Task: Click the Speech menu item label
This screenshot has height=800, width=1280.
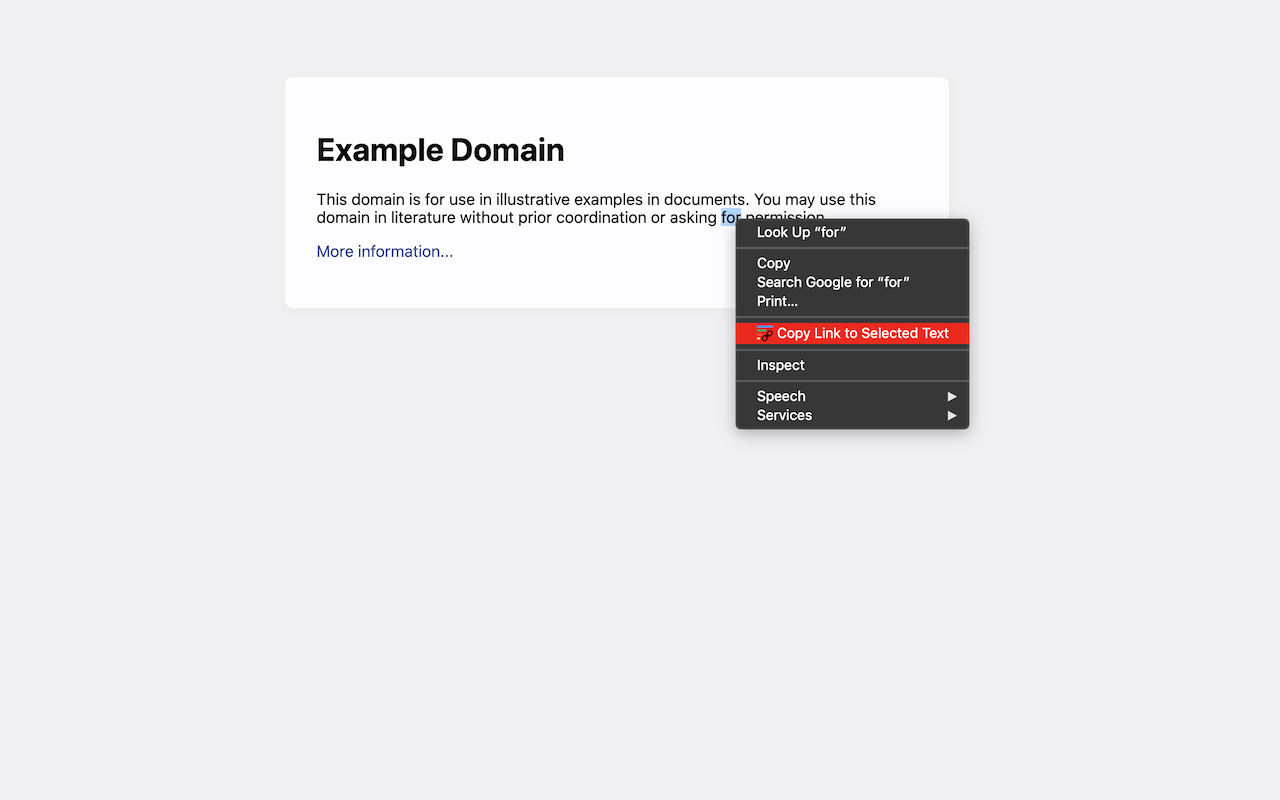Action: [781, 396]
